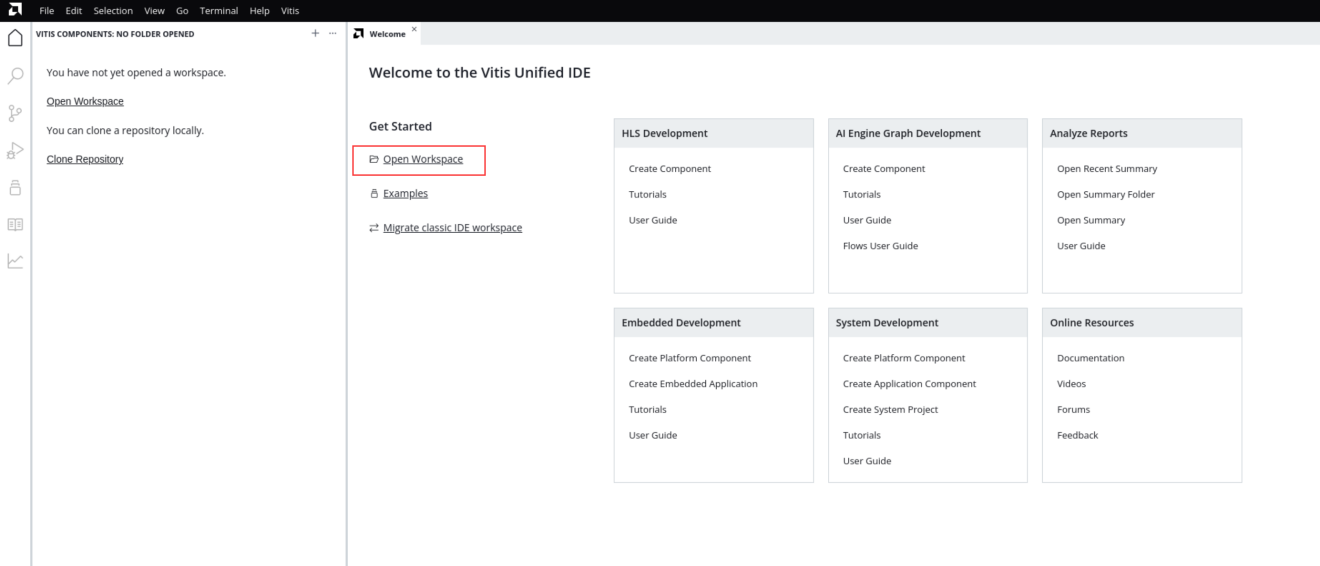Close the Welcome tab
The height and width of the screenshot is (566, 1320).
pyautogui.click(x=415, y=30)
